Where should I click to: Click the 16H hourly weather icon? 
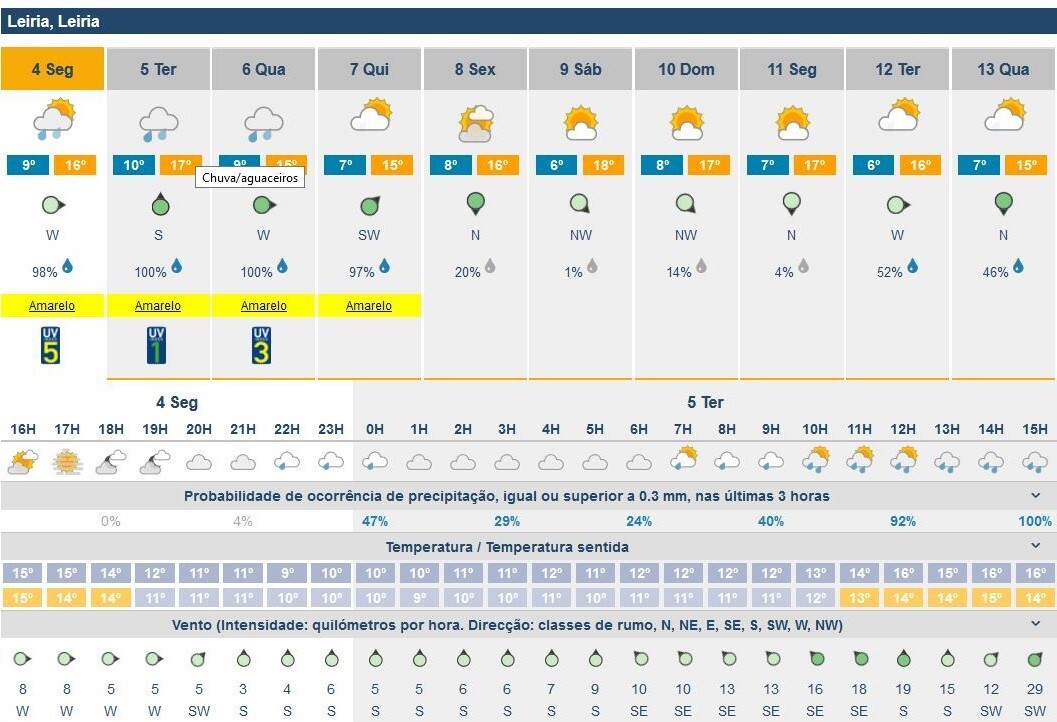pyautogui.click(x=22, y=462)
